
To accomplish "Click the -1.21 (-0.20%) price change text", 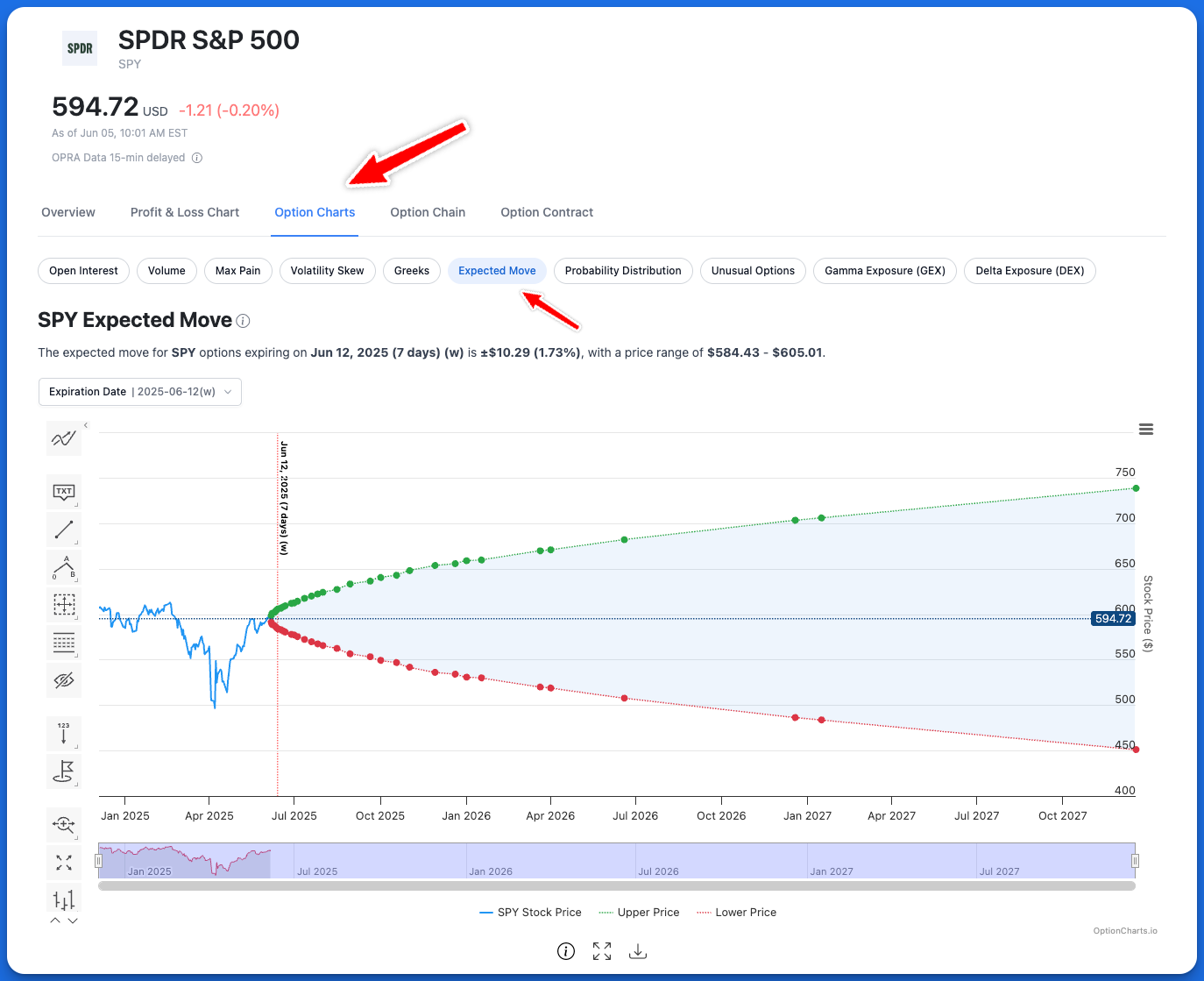I will point(230,110).
